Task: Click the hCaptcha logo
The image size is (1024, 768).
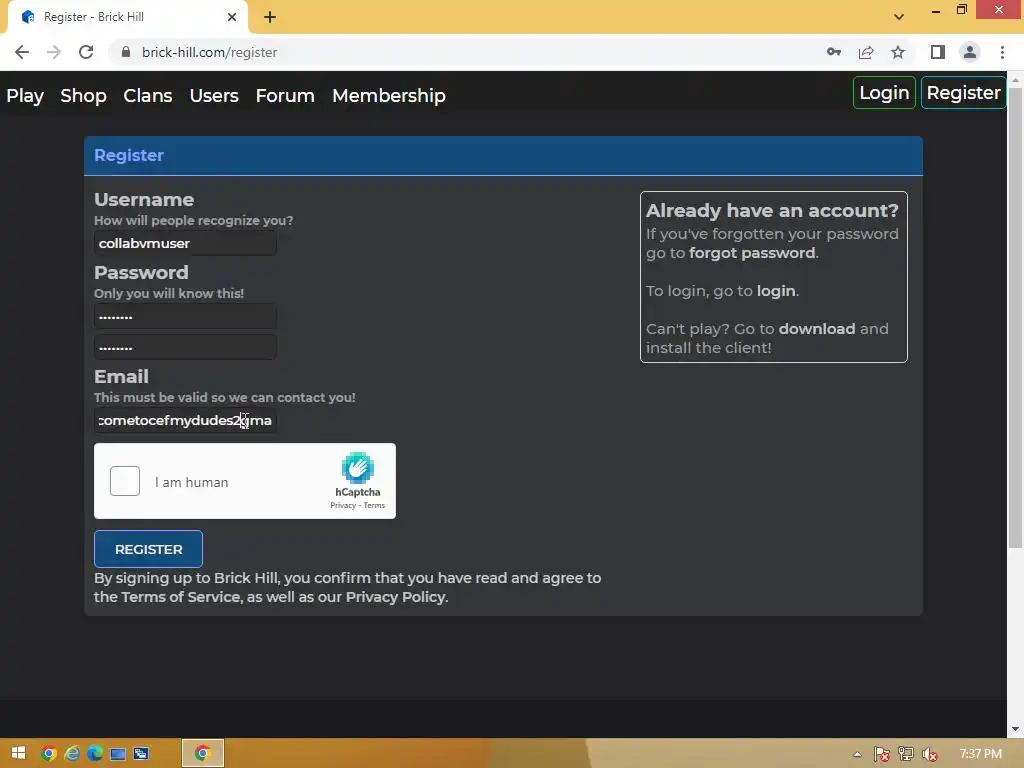Action: tap(357, 468)
